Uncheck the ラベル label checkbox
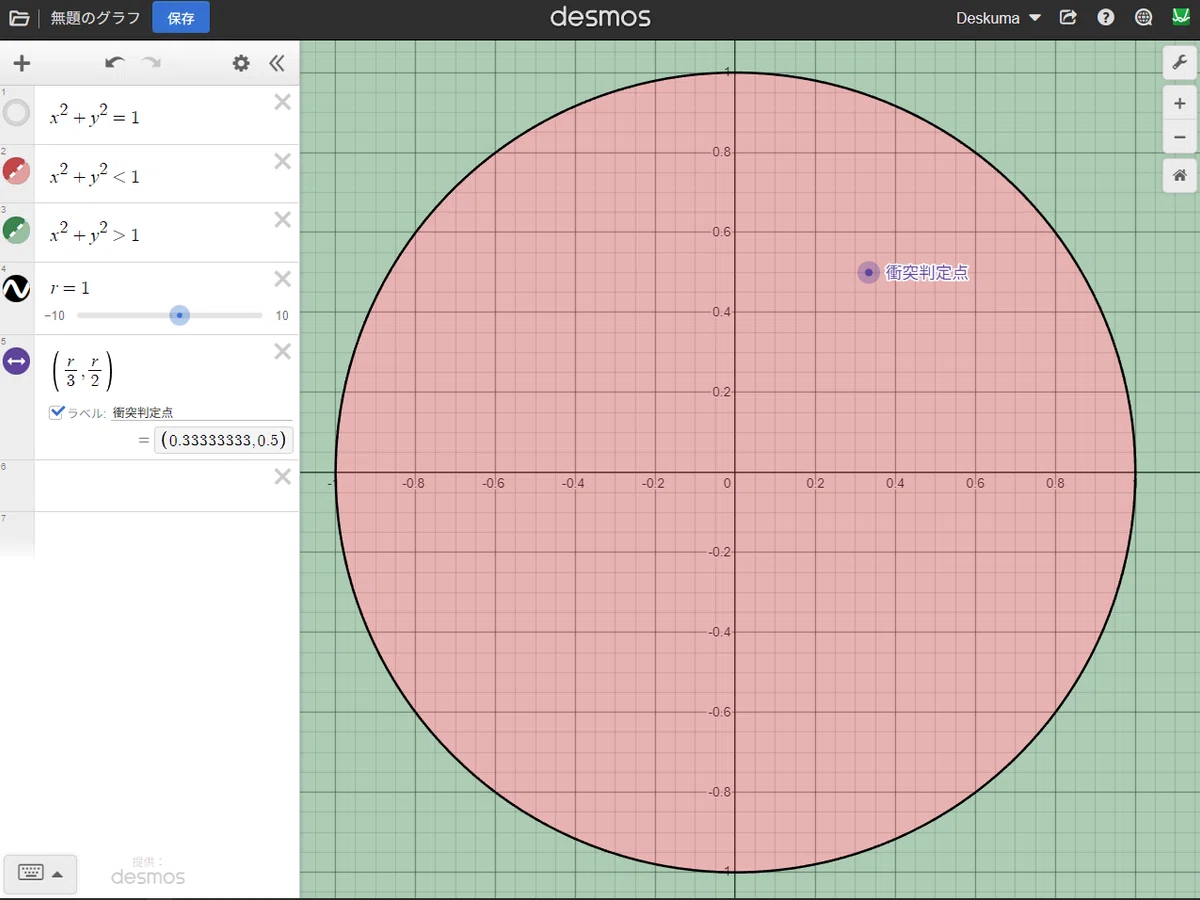This screenshot has height=900, width=1200. pyautogui.click(x=57, y=412)
